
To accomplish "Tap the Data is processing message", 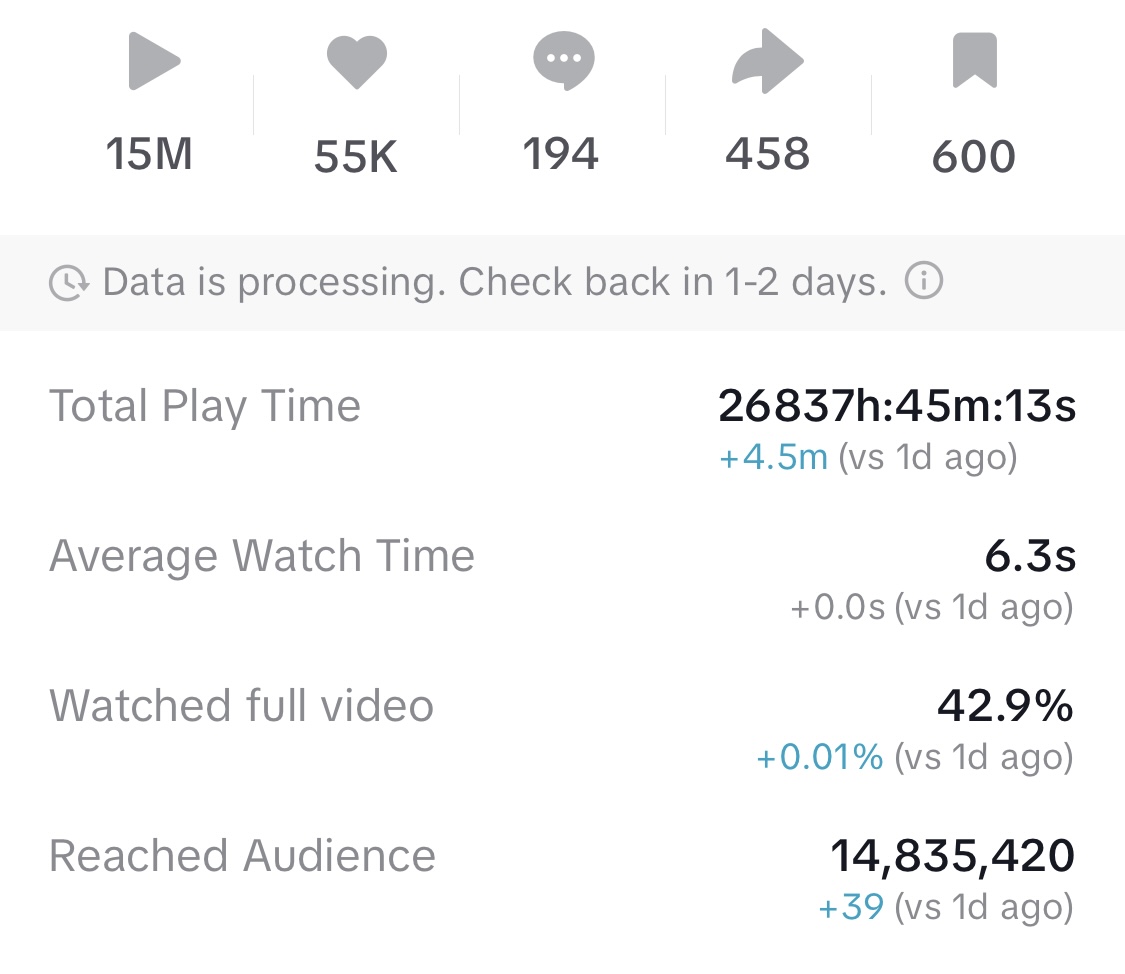I will click(x=495, y=283).
